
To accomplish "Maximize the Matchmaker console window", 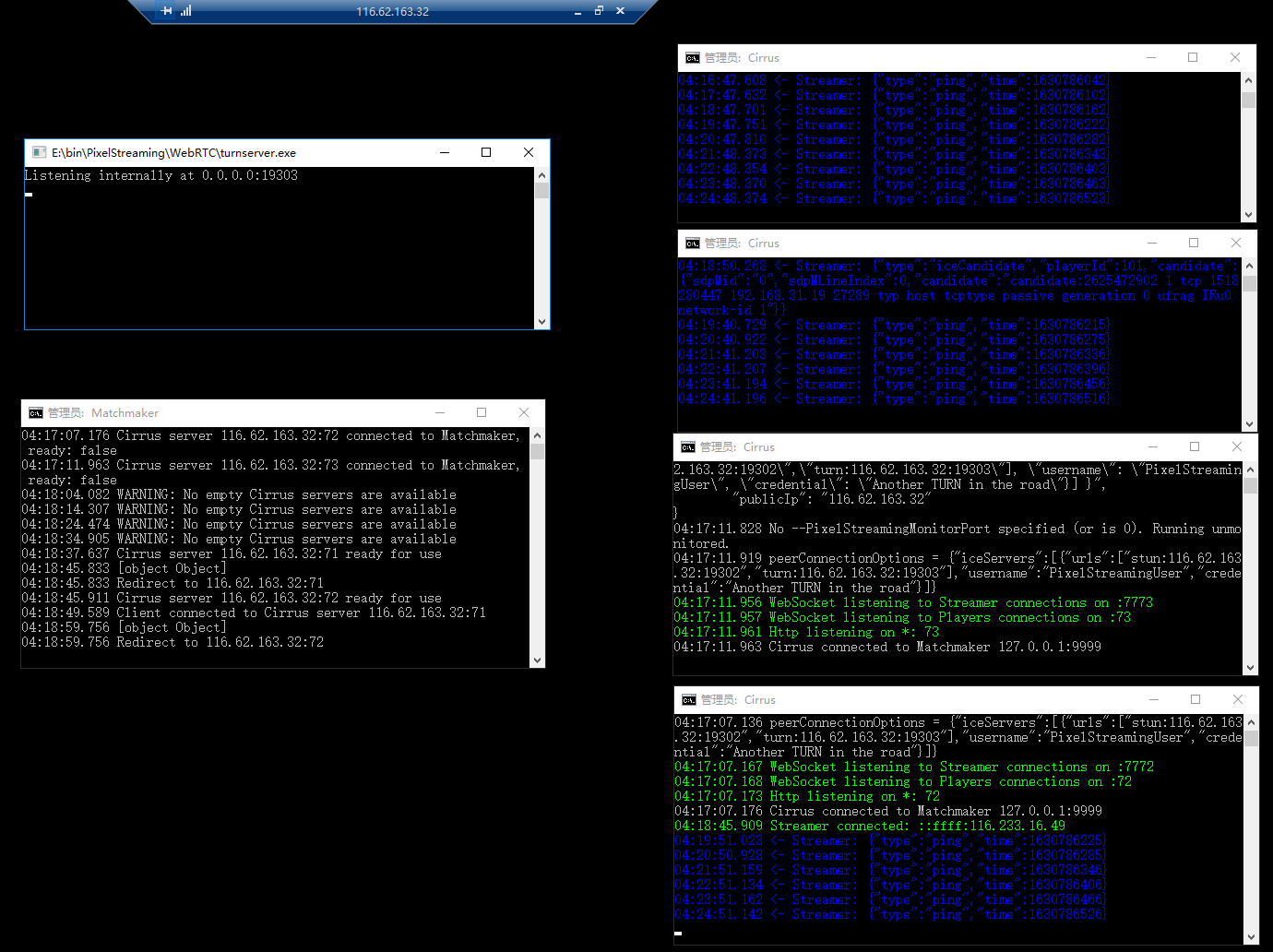I will pos(482,412).
